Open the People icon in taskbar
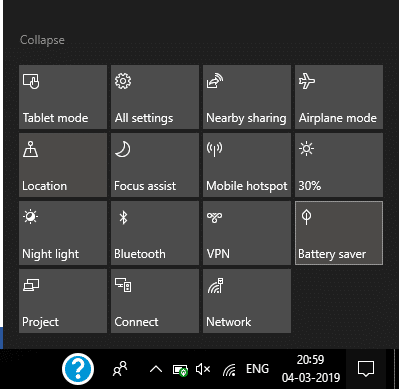Screen dimensions: 399x389 (x=120, y=369)
